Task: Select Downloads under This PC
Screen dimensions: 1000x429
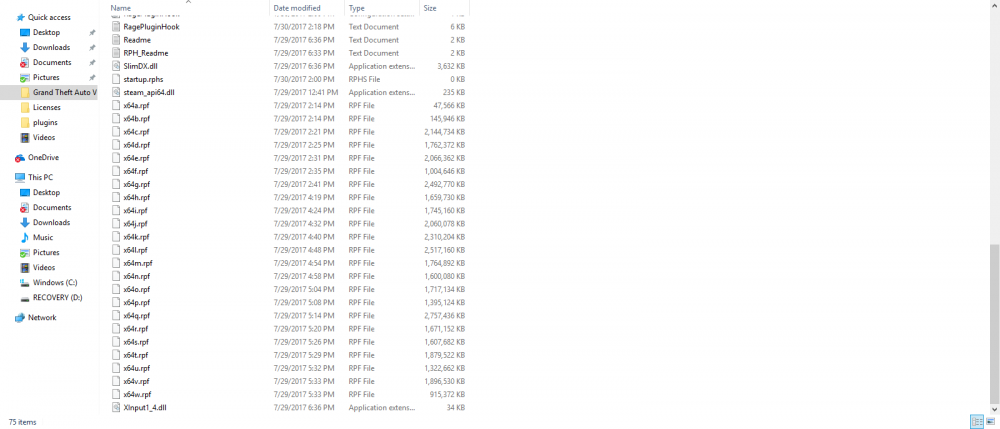Action: click(x=52, y=222)
